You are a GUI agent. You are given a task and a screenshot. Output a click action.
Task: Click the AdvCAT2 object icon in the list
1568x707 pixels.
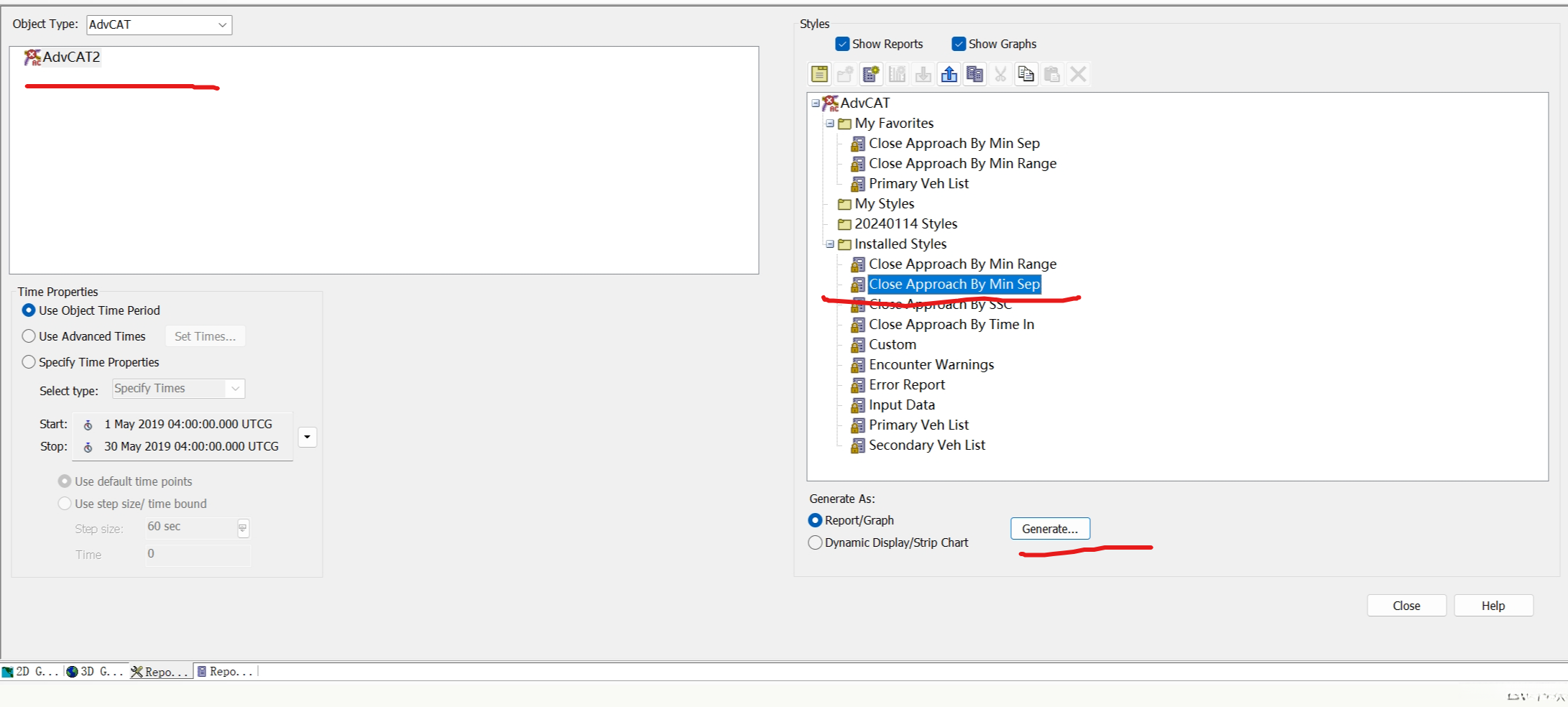pos(32,57)
